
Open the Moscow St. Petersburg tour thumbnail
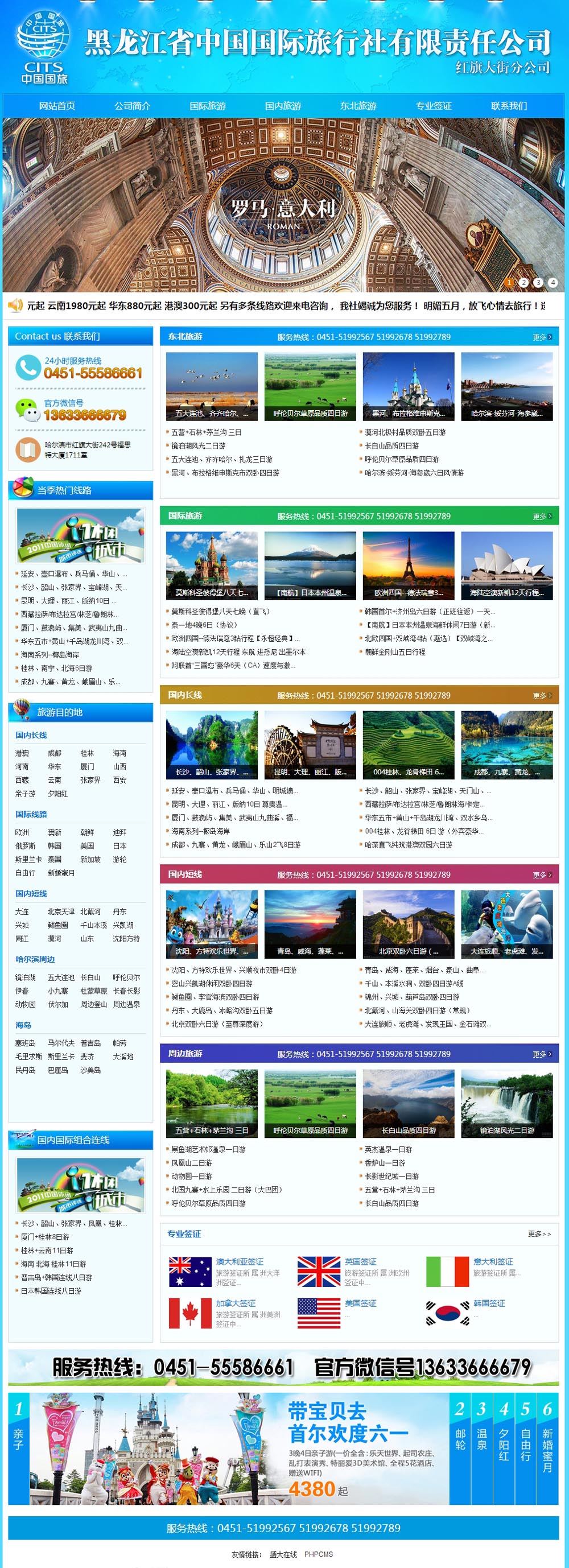[212, 567]
